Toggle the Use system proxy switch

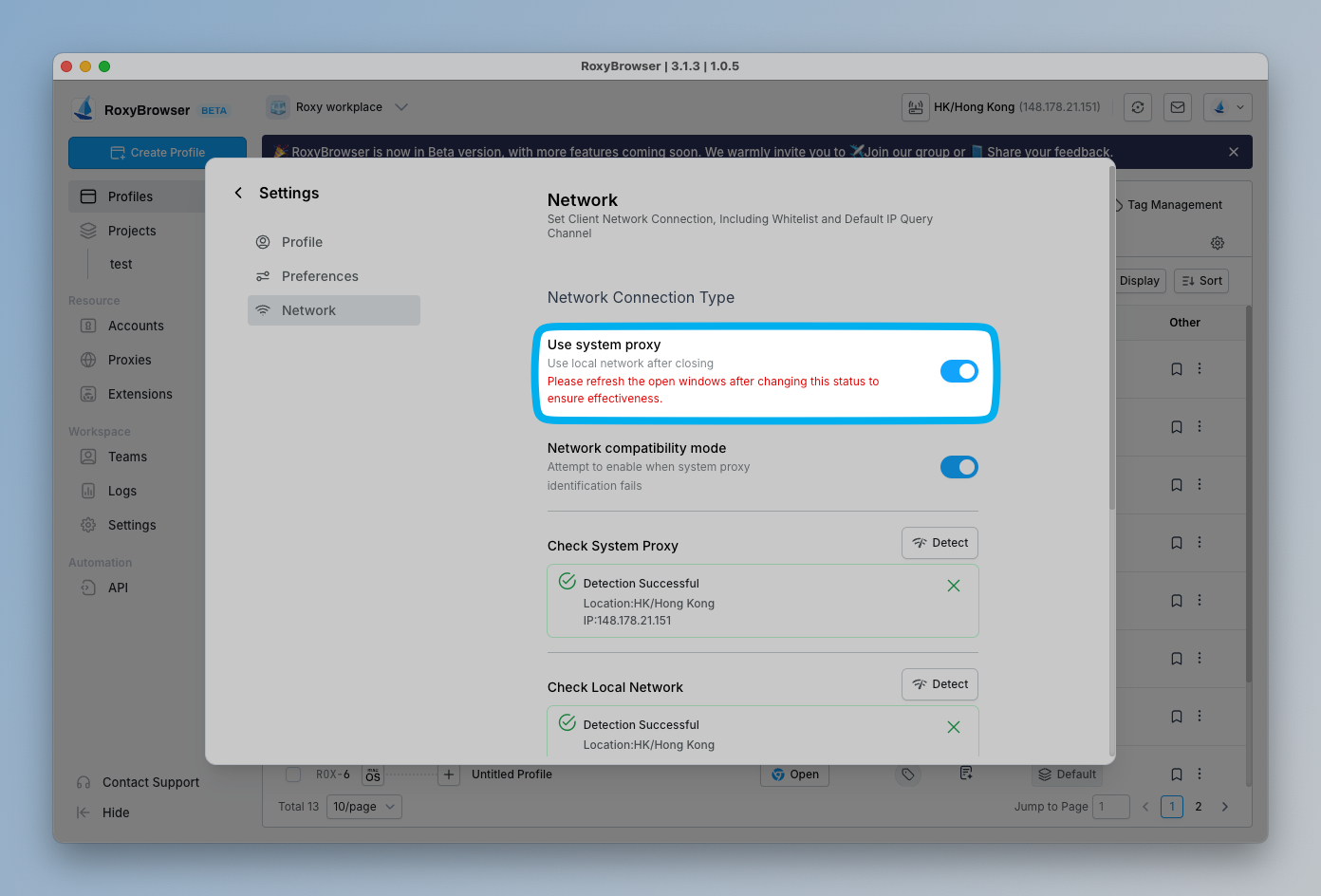coord(959,371)
